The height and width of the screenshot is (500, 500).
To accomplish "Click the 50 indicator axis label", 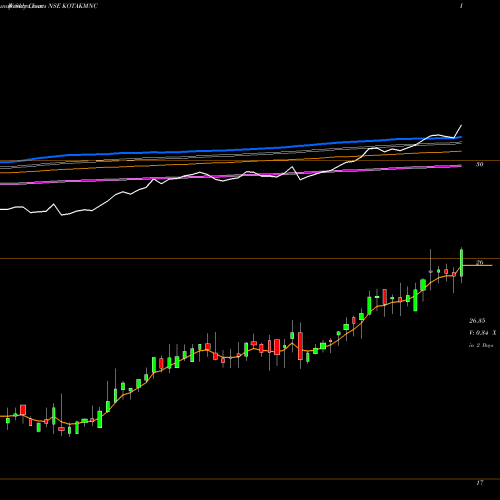I will tap(479, 164).
